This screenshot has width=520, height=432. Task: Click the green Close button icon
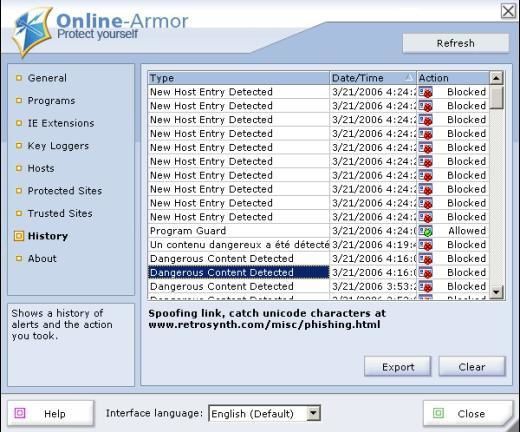pyautogui.click(x=438, y=413)
